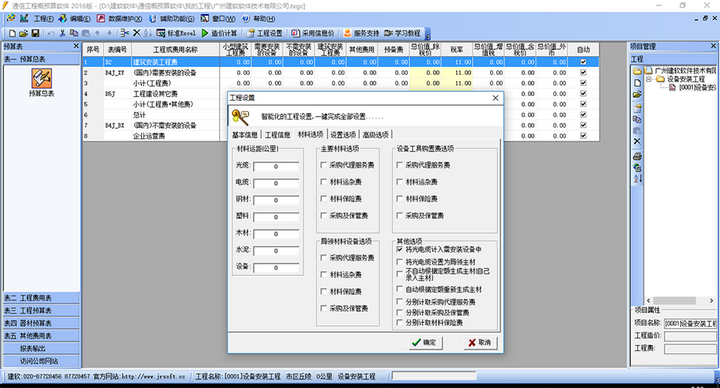Check 采购代理服务费 under 局领材料设备选项
The image size is (720, 388).
tap(324, 258)
